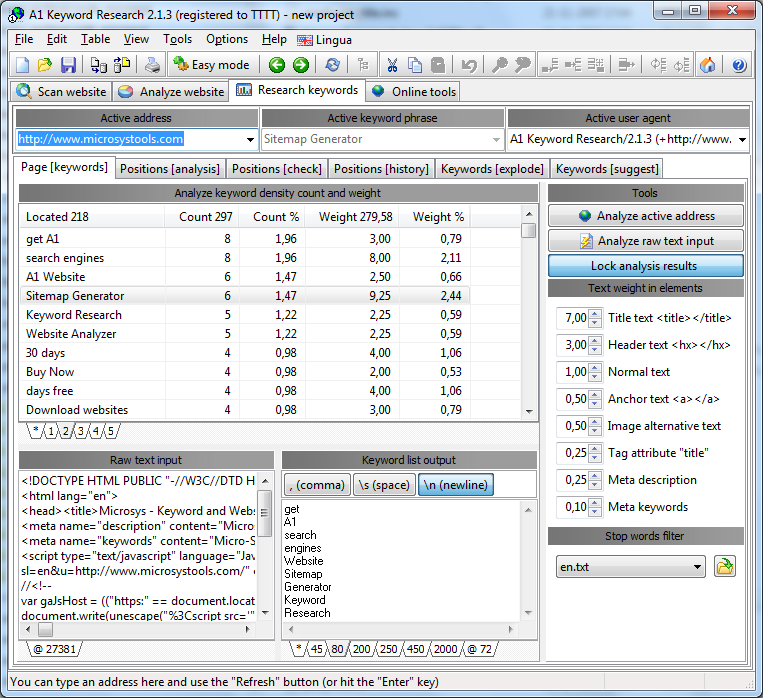Select \n (newline) separator option
This screenshot has height=698, width=763.
(x=455, y=485)
